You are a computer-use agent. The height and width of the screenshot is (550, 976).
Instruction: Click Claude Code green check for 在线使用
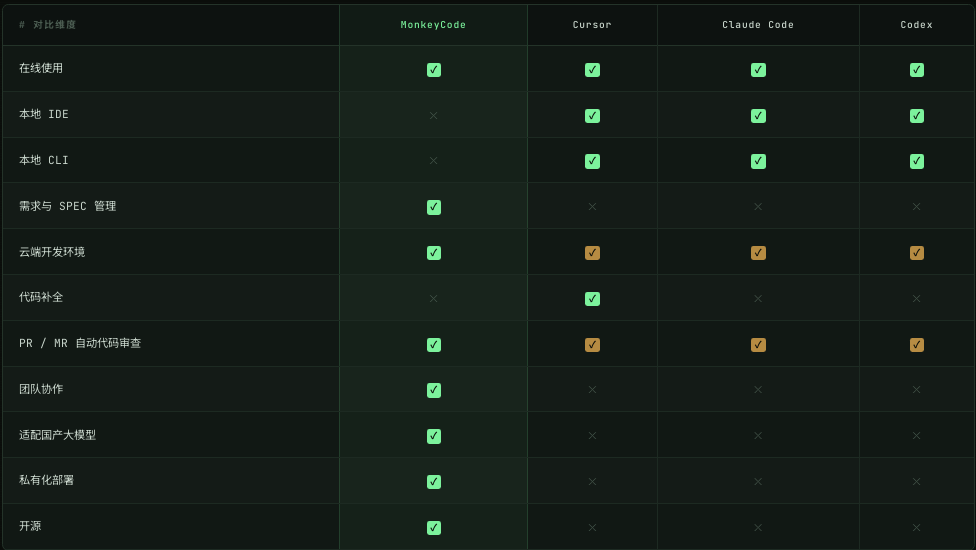pos(758,70)
